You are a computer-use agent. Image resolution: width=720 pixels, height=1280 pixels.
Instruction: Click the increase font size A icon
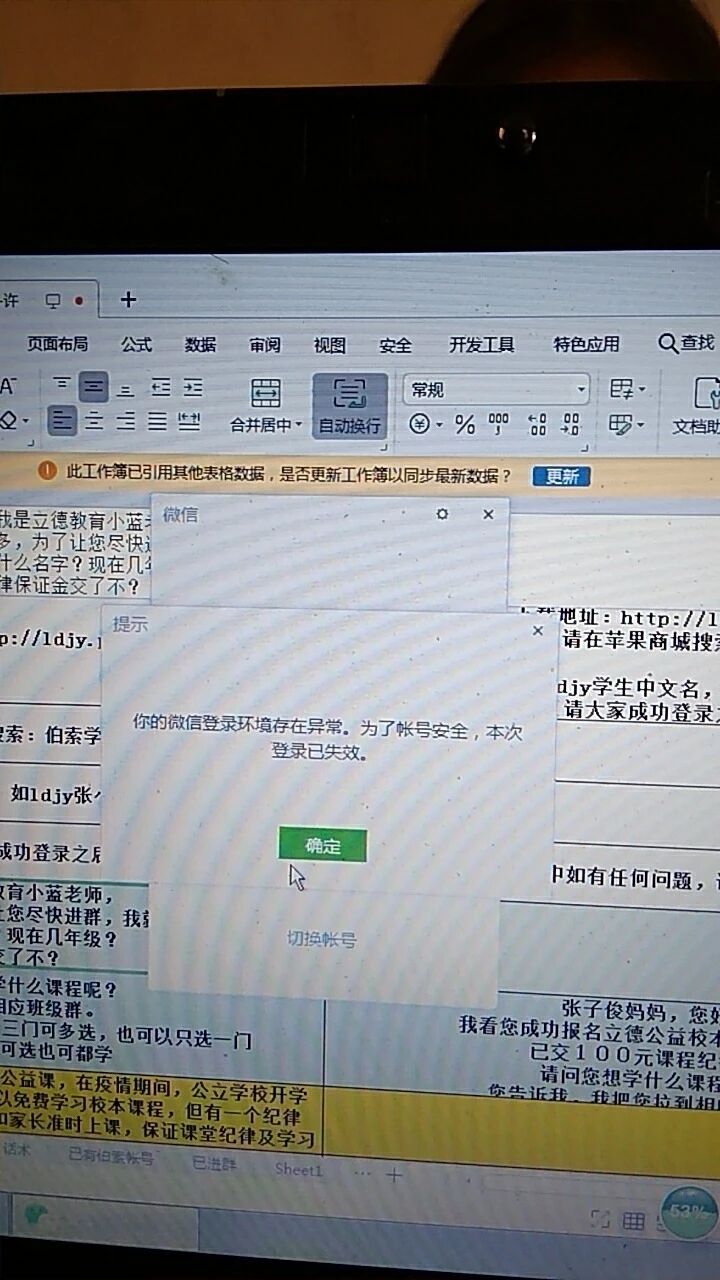click(x=8, y=386)
